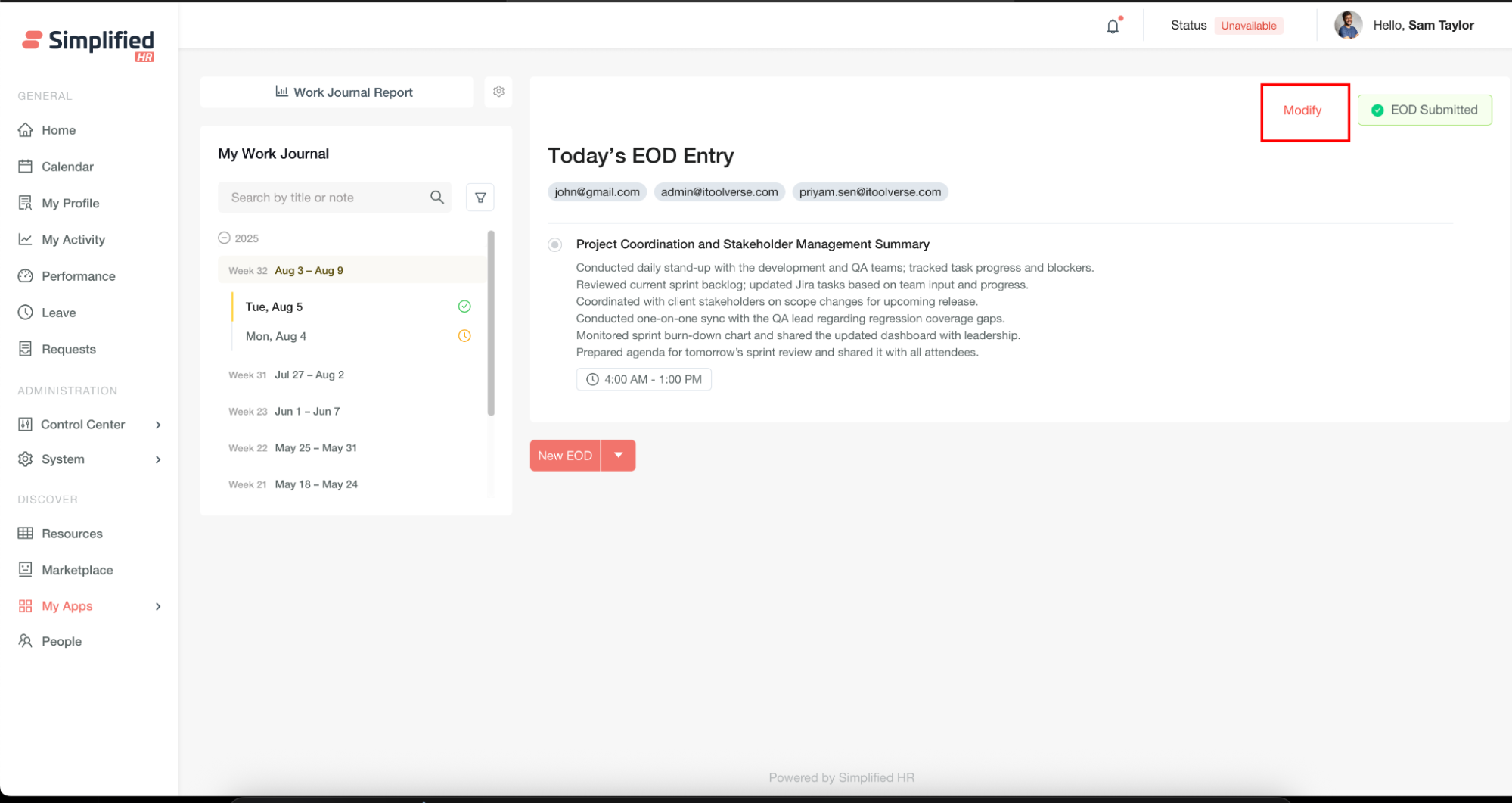
Task: Click the notification bell icon
Action: pyautogui.click(x=1112, y=26)
